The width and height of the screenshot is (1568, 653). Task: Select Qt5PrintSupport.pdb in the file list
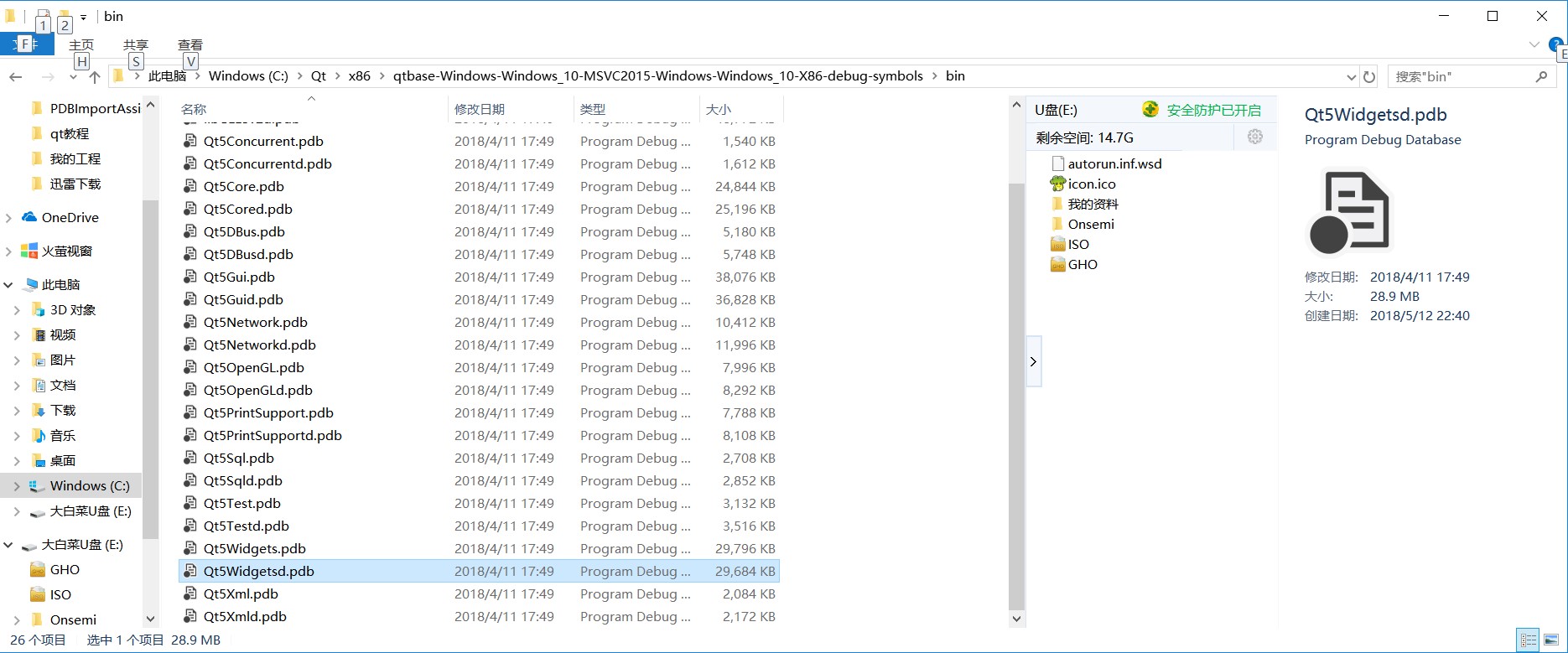[x=268, y=412]
